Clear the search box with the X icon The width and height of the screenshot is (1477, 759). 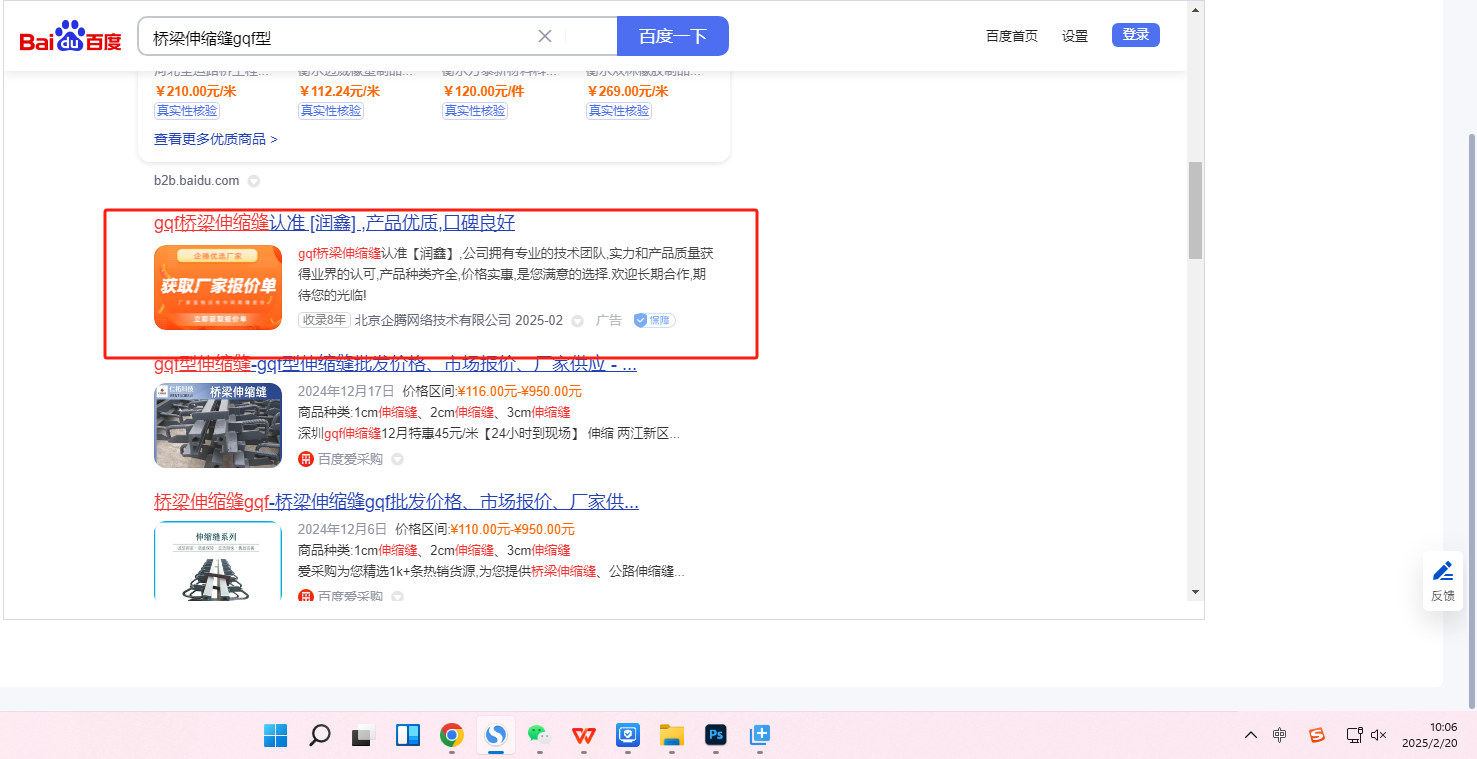[545, 37]
